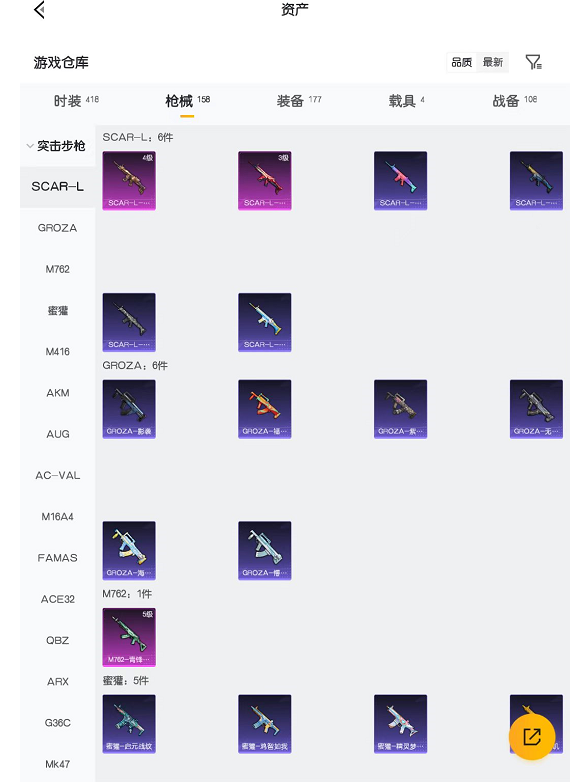Sort by 品质 quality toggle
Screen dimensions: 578x782
pyautogui.click(x=461, y=62)
